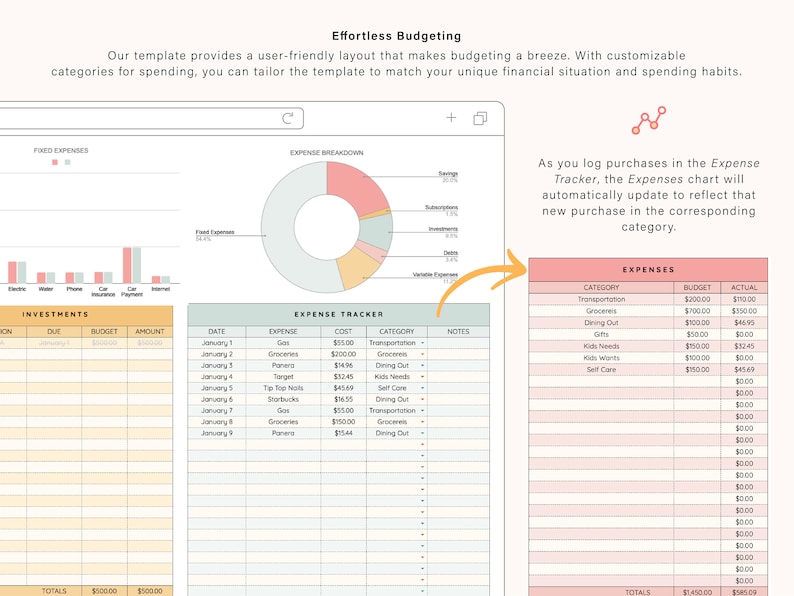Select the January 9 date cell
Screen dimensions: 794x596
[x=217, y=433]
